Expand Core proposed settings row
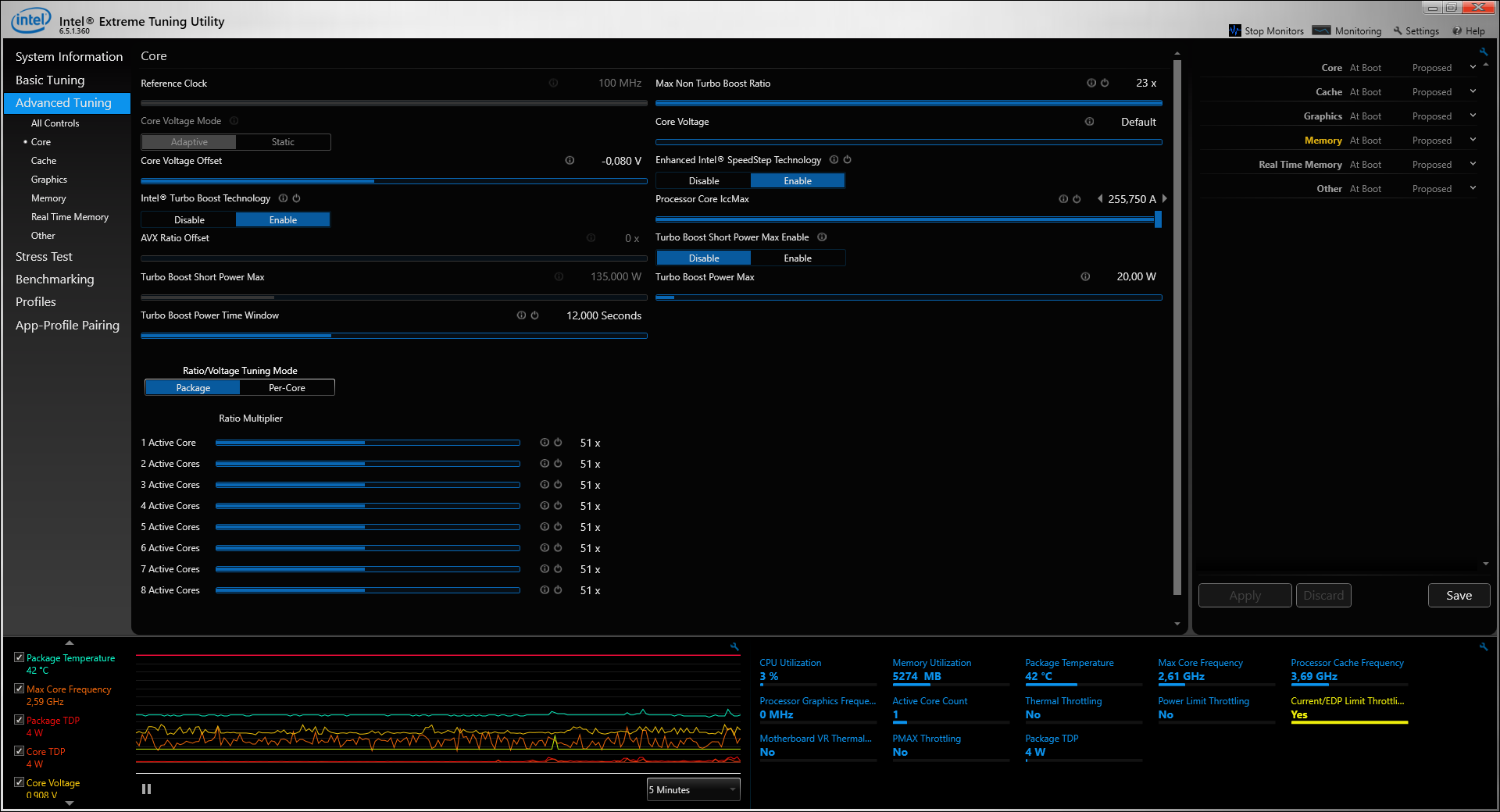 tap(1473, 67)
